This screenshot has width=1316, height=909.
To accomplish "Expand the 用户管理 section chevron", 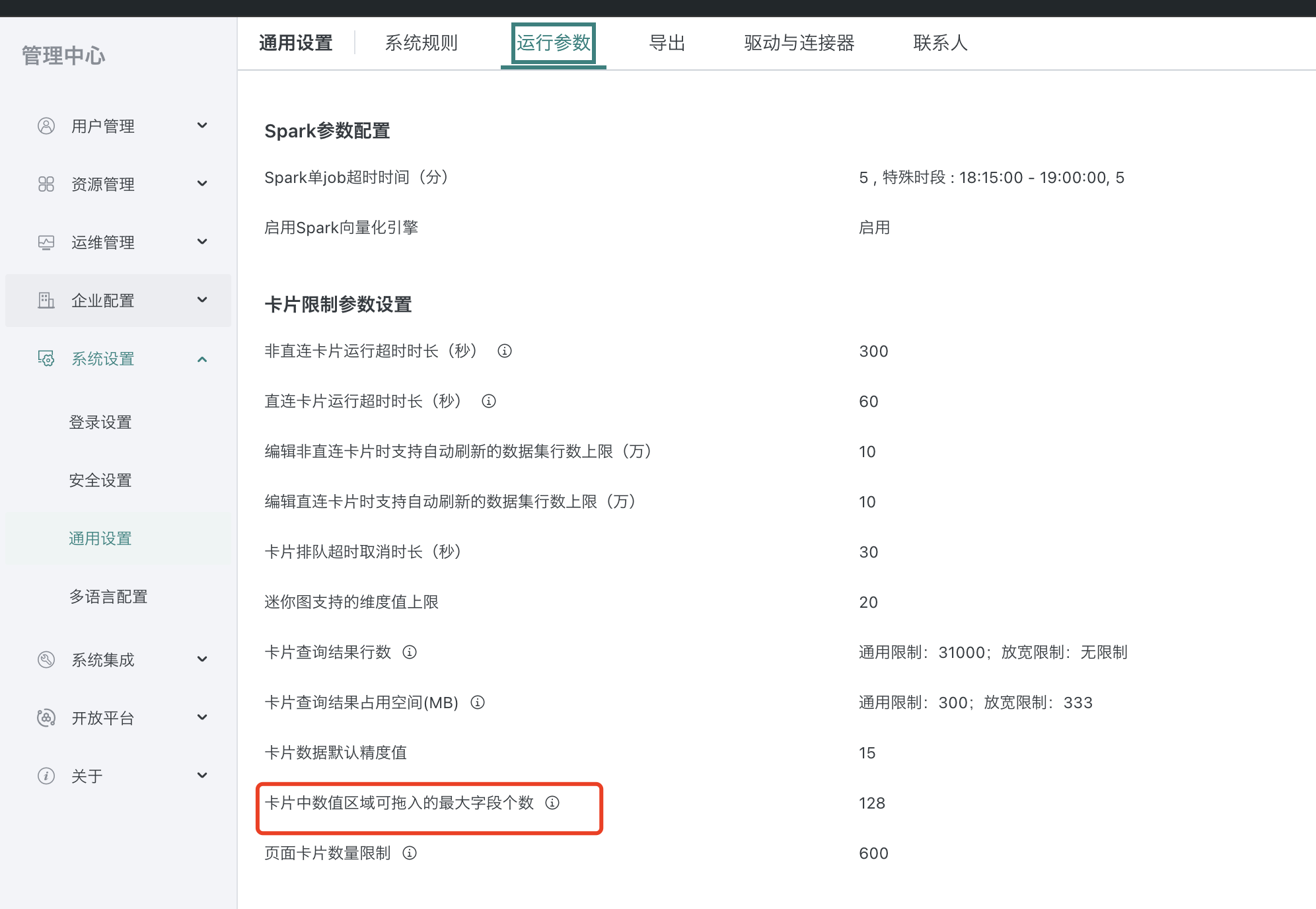I will click(x=203, y=126).
